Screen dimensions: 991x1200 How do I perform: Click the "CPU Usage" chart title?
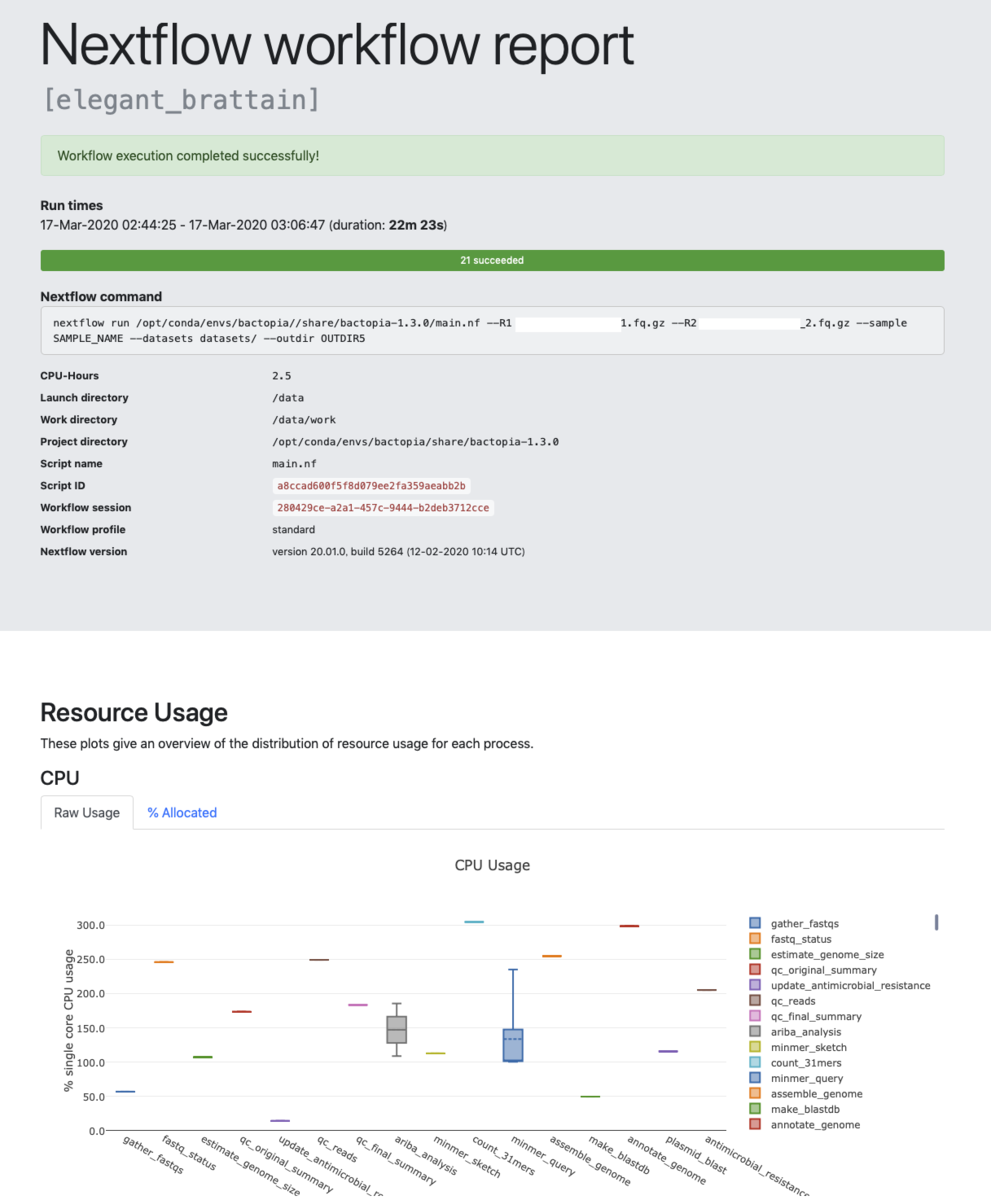coord(492,865)
